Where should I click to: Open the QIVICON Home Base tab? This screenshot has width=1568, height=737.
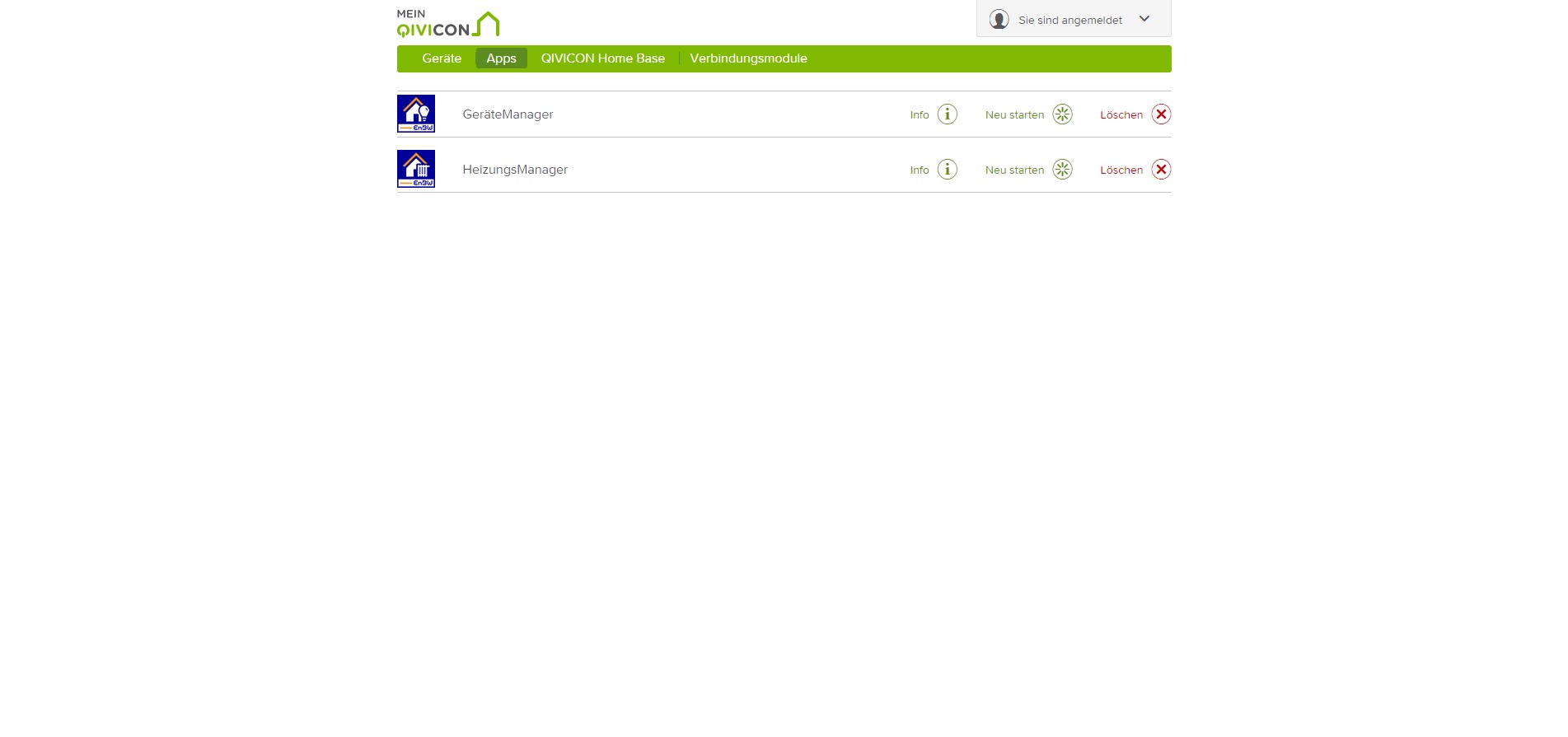[603, 58]
